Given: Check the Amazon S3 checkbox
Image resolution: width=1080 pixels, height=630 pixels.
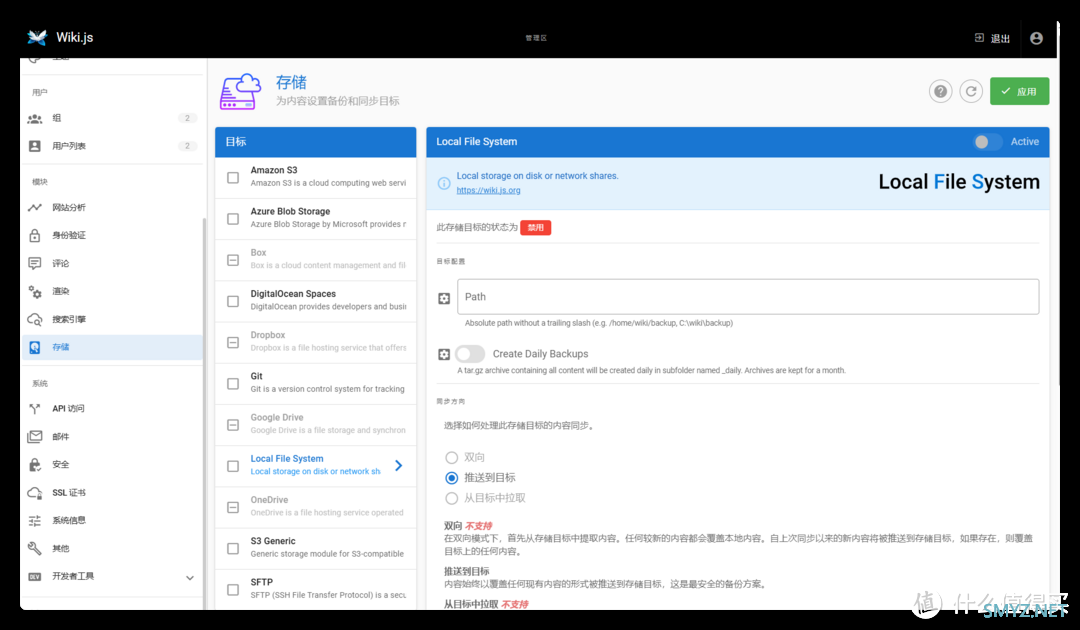Looking at the screenshot, I should pos(233,178).
